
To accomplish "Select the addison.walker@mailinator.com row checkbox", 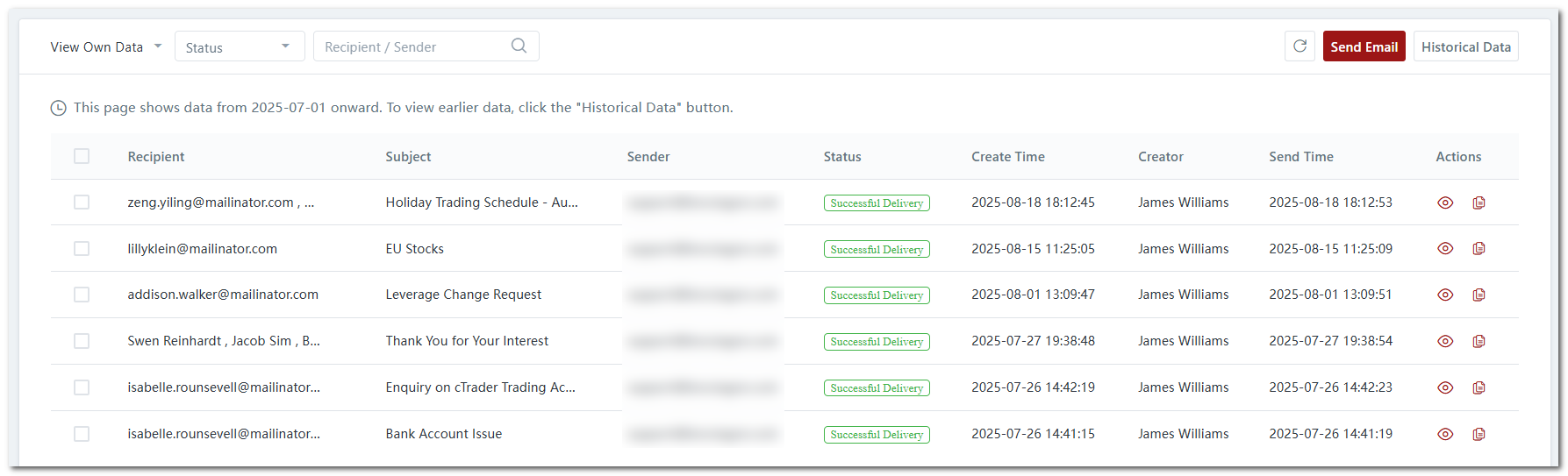I will click(x=82, y=295).
